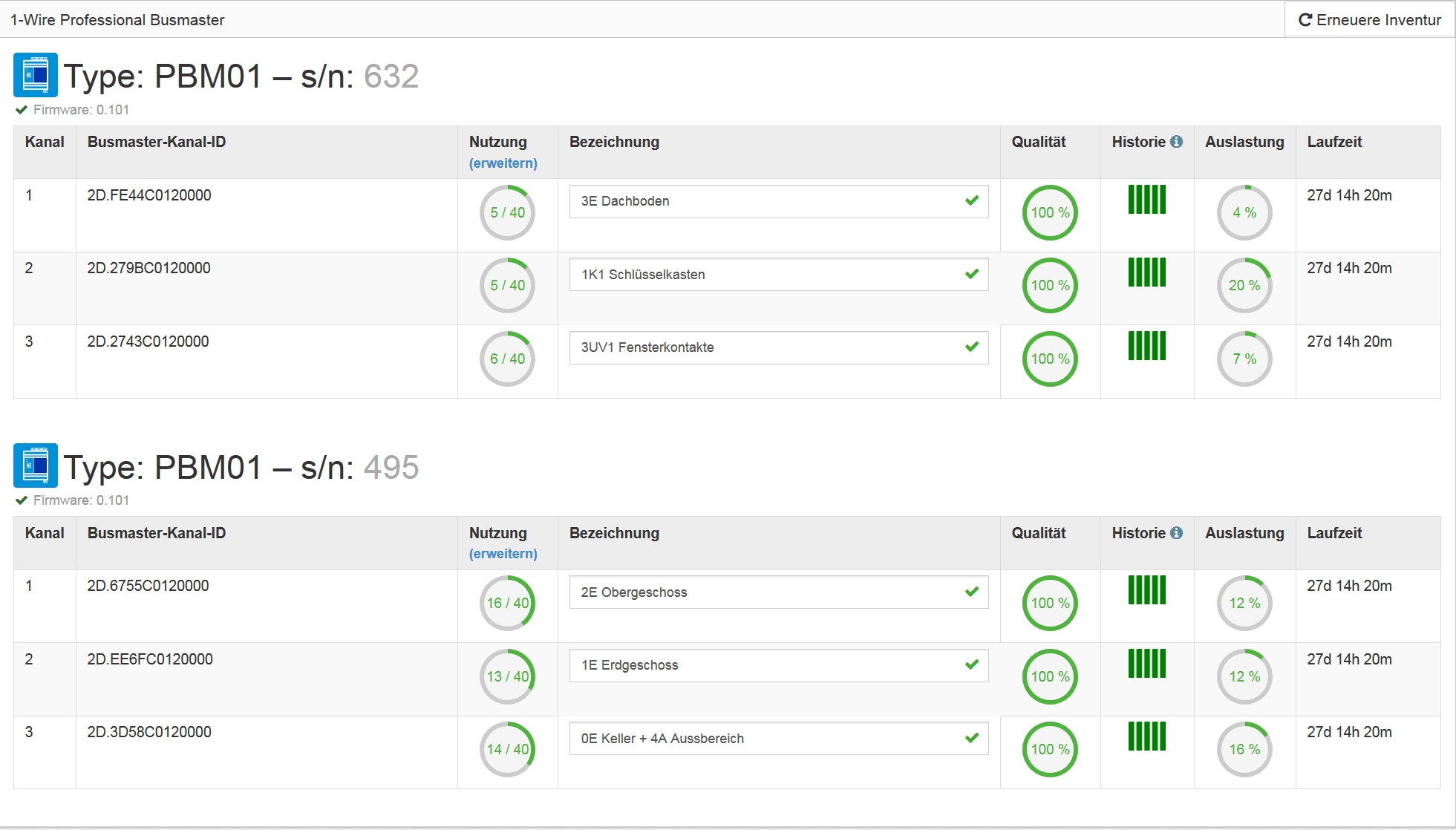Click 100 % quality ring for 1E Erdgeschoss
1456x830 pixels.
1050,676
